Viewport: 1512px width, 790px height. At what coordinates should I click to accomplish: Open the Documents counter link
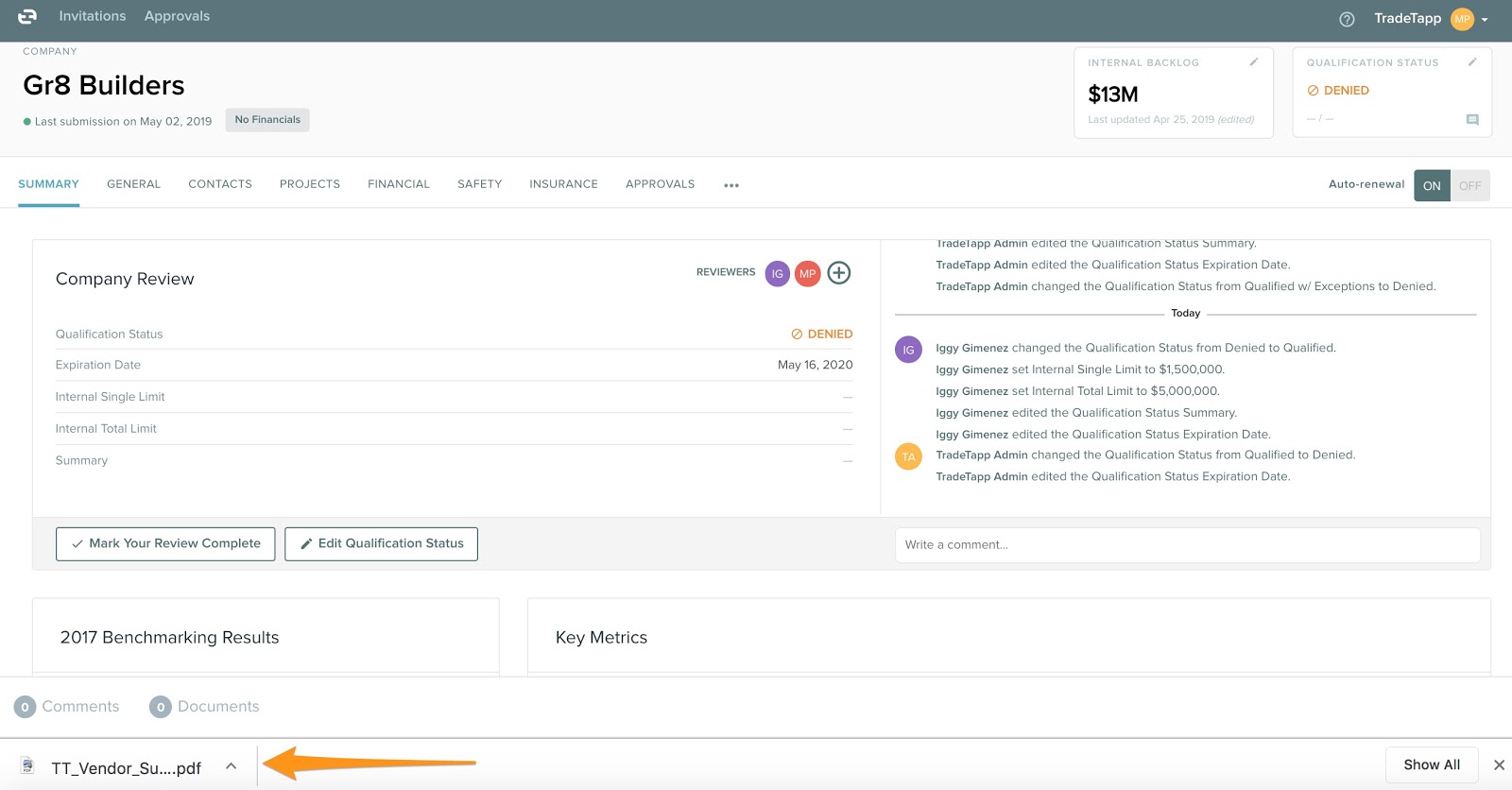[204, 707]
